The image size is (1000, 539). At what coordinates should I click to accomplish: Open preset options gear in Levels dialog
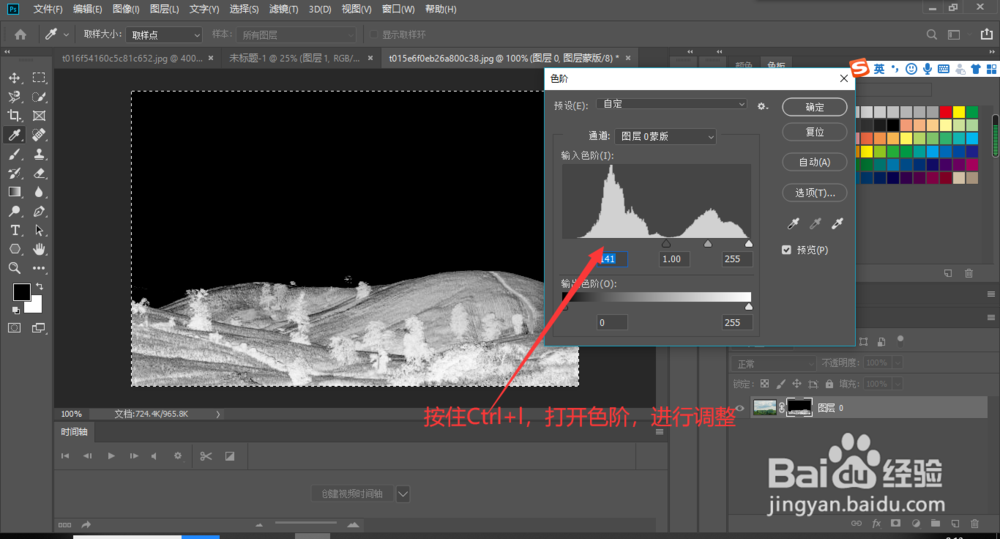[x=762, y=106]
